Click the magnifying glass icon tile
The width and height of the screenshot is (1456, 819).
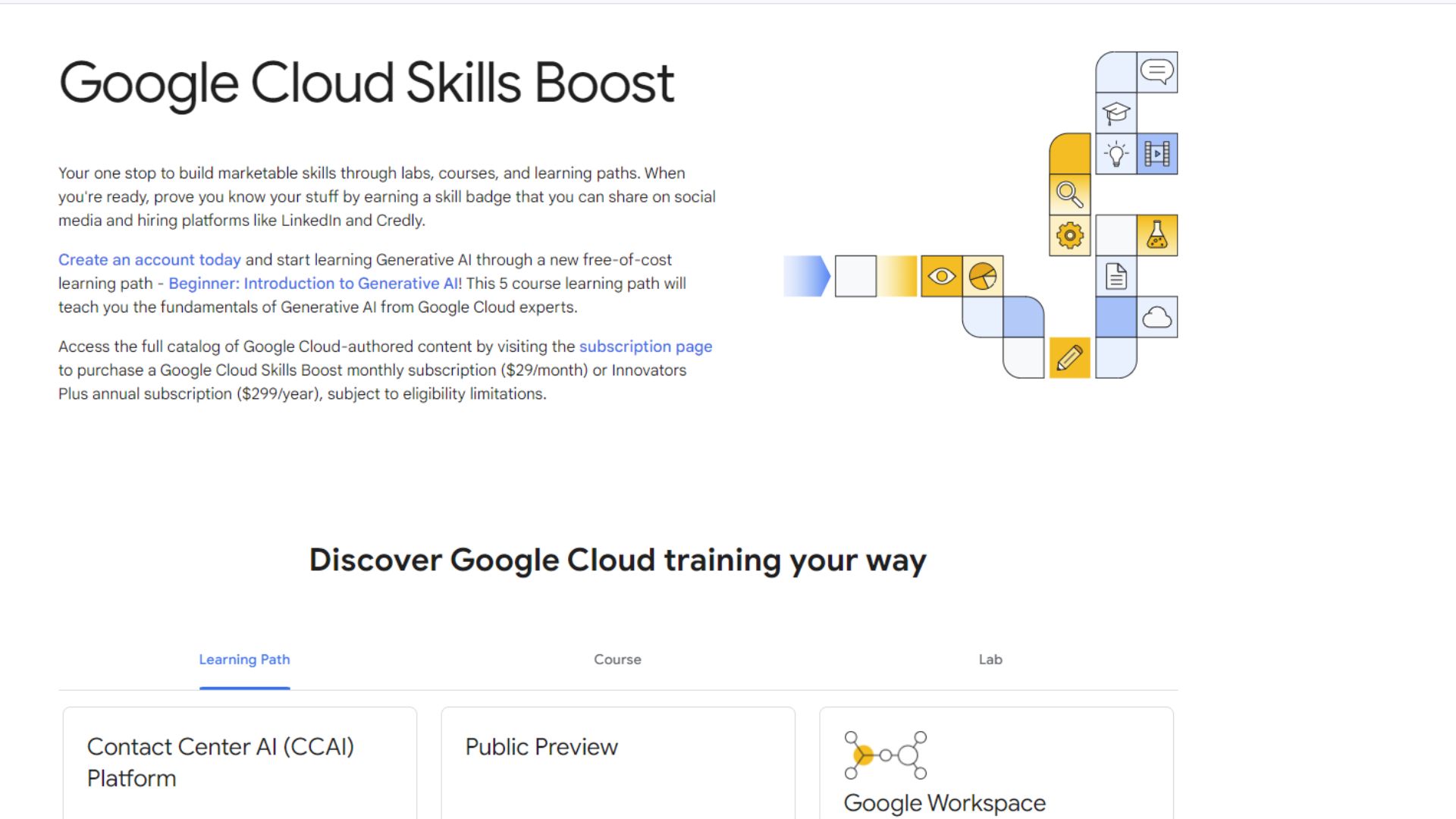pyautogui.click(x=1070, y=195)
